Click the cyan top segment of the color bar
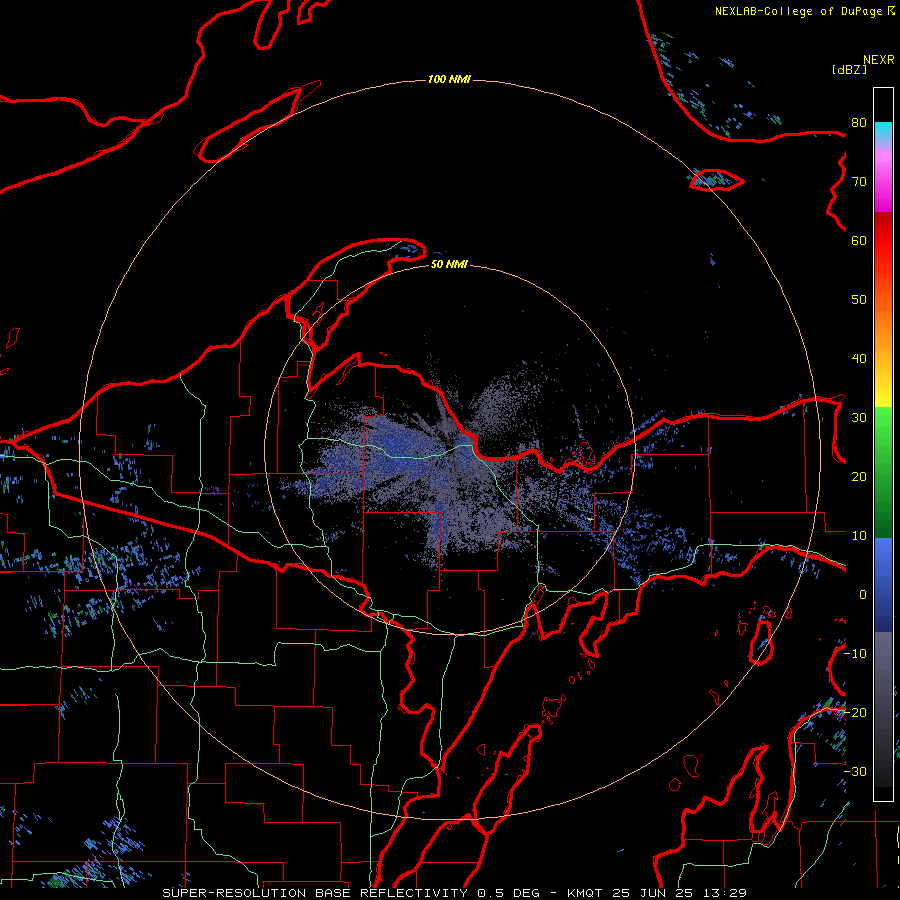Image resolution: width=900 pixels, height=900 pixels. point(883,131)
